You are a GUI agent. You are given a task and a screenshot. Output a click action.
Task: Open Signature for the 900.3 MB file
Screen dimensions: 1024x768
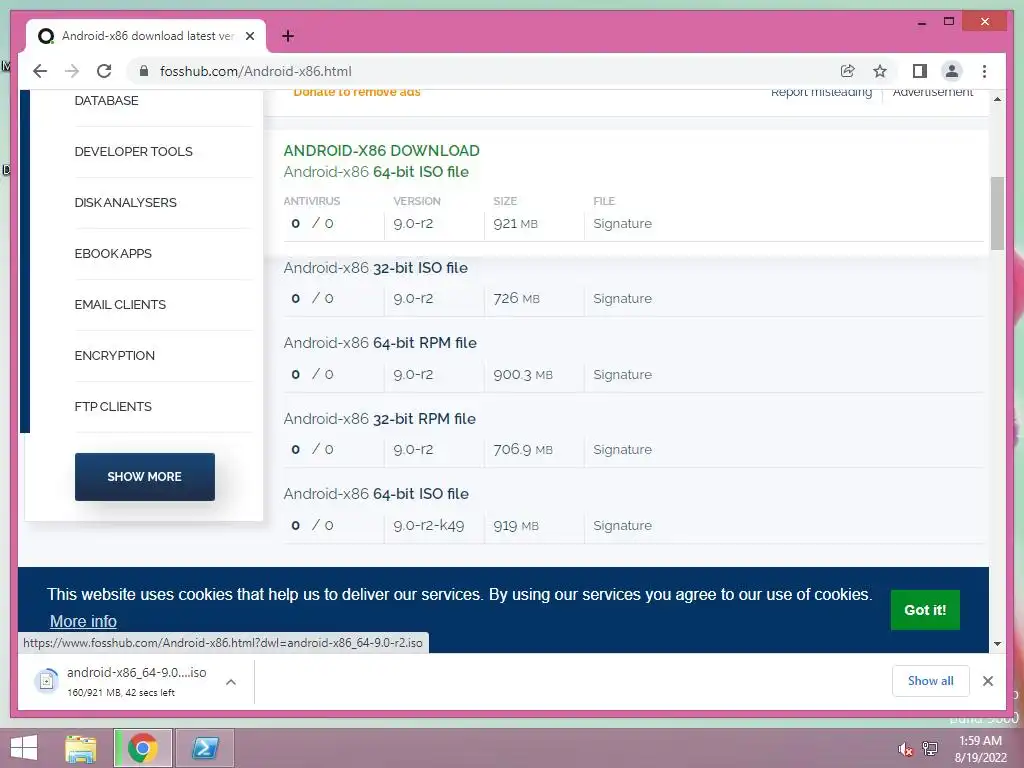tap(622, 374)
